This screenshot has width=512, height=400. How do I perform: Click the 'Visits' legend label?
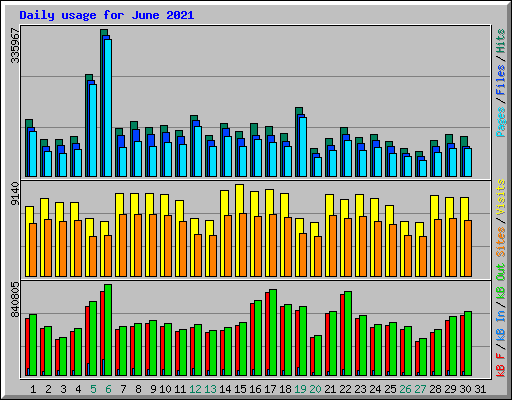tap(500, 197)
